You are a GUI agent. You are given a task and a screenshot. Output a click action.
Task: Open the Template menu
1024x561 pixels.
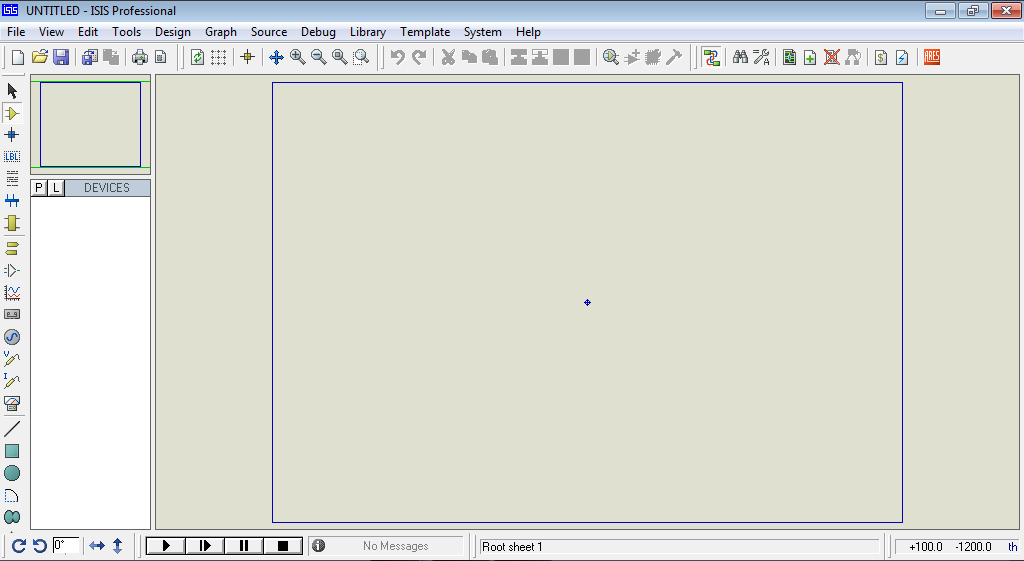coord(425,32)
